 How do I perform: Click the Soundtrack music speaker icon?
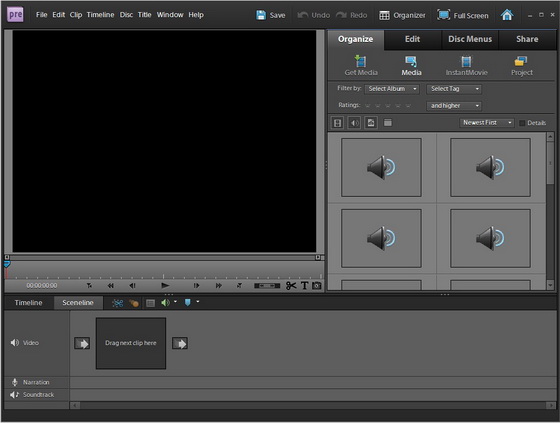(15, 394)
